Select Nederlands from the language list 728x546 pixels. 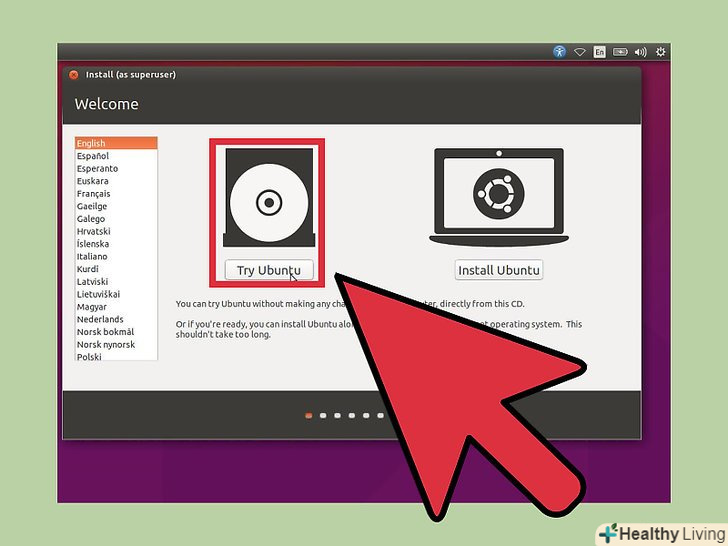[x=99, y=319]
